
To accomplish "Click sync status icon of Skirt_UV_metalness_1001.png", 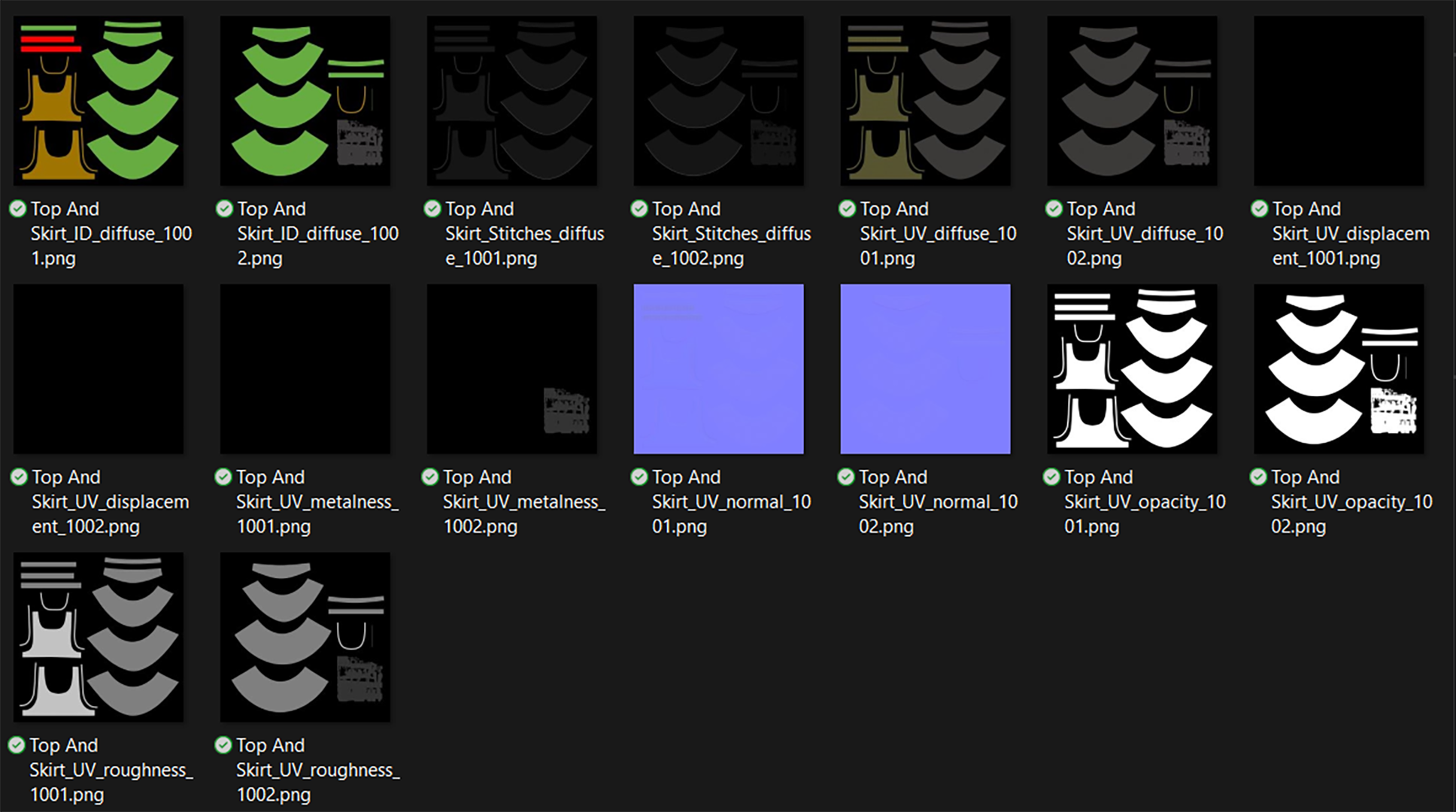I will pyautogui.click(x=223, y=477).
